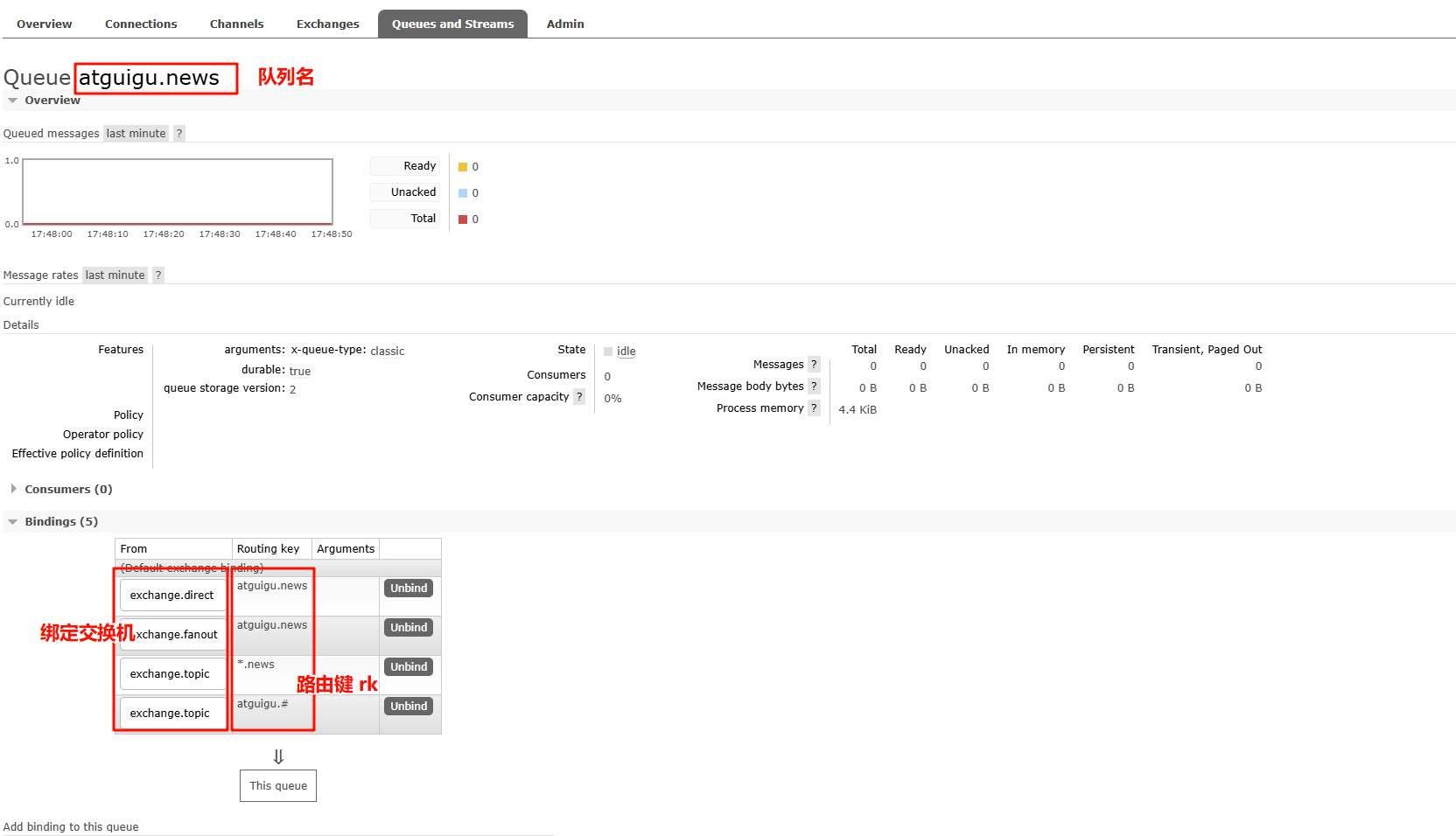Toggle the Ready series on the chart
The image size is (1456, 836).
pyautogui.click(x=403, y=165)
